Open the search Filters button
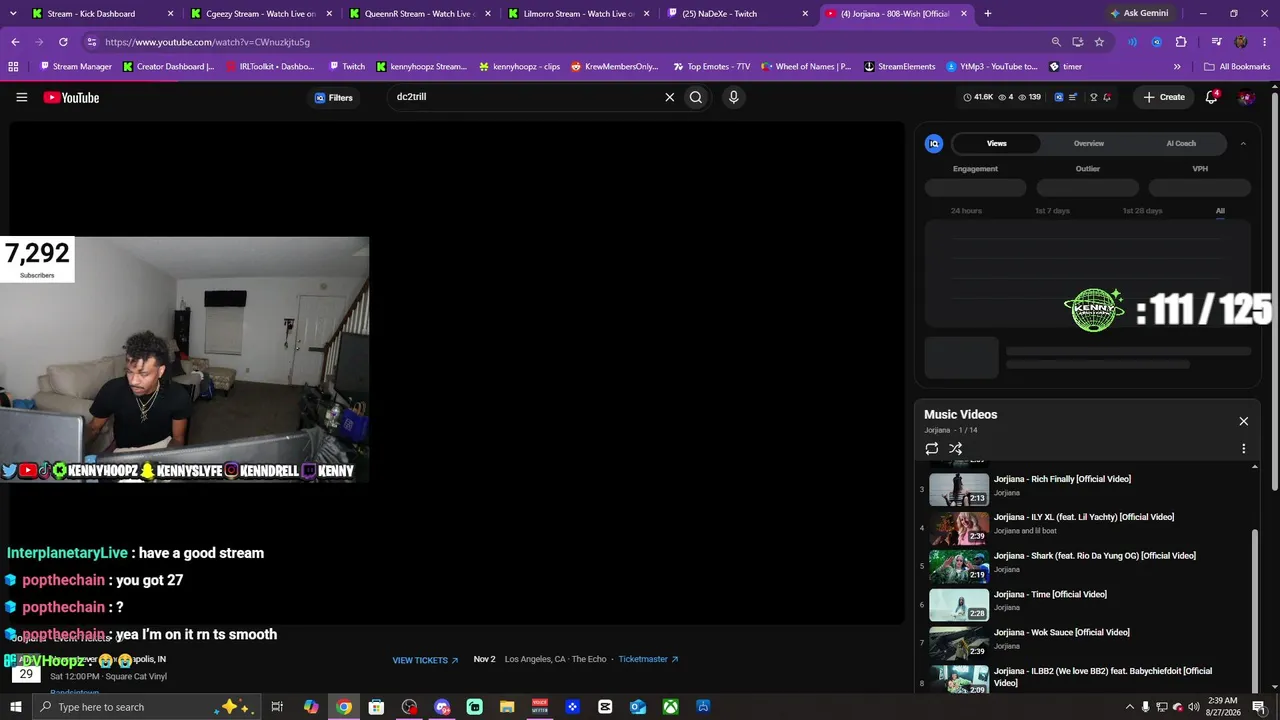1280x720 pixels. click(334, 97)
